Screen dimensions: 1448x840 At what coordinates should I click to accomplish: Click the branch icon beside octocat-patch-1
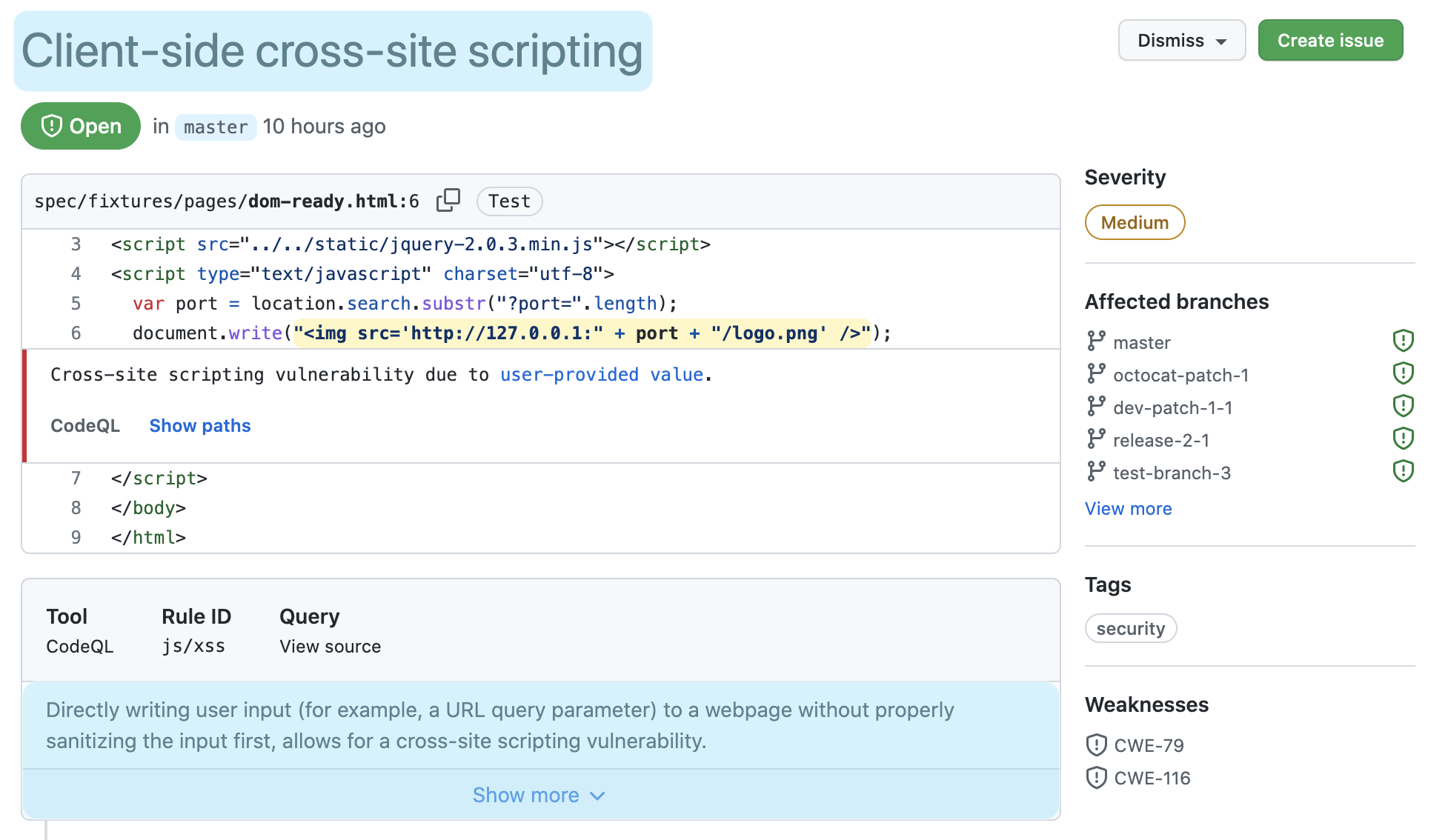tap(1096, 373)
